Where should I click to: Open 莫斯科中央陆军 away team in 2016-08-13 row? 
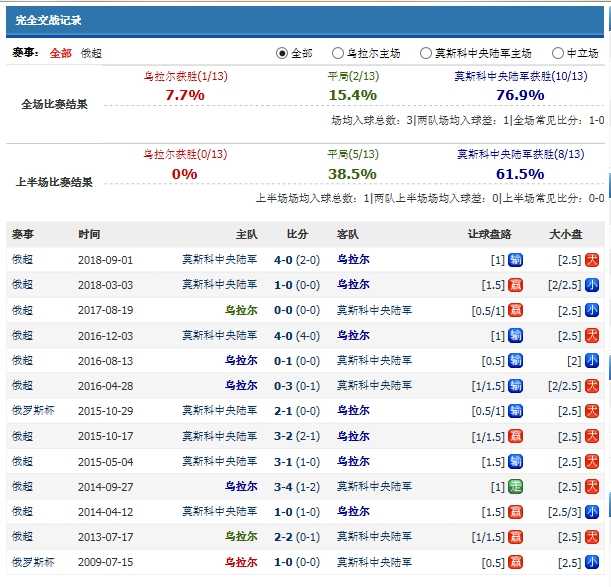pyautogui.click(x=374, y=361)
